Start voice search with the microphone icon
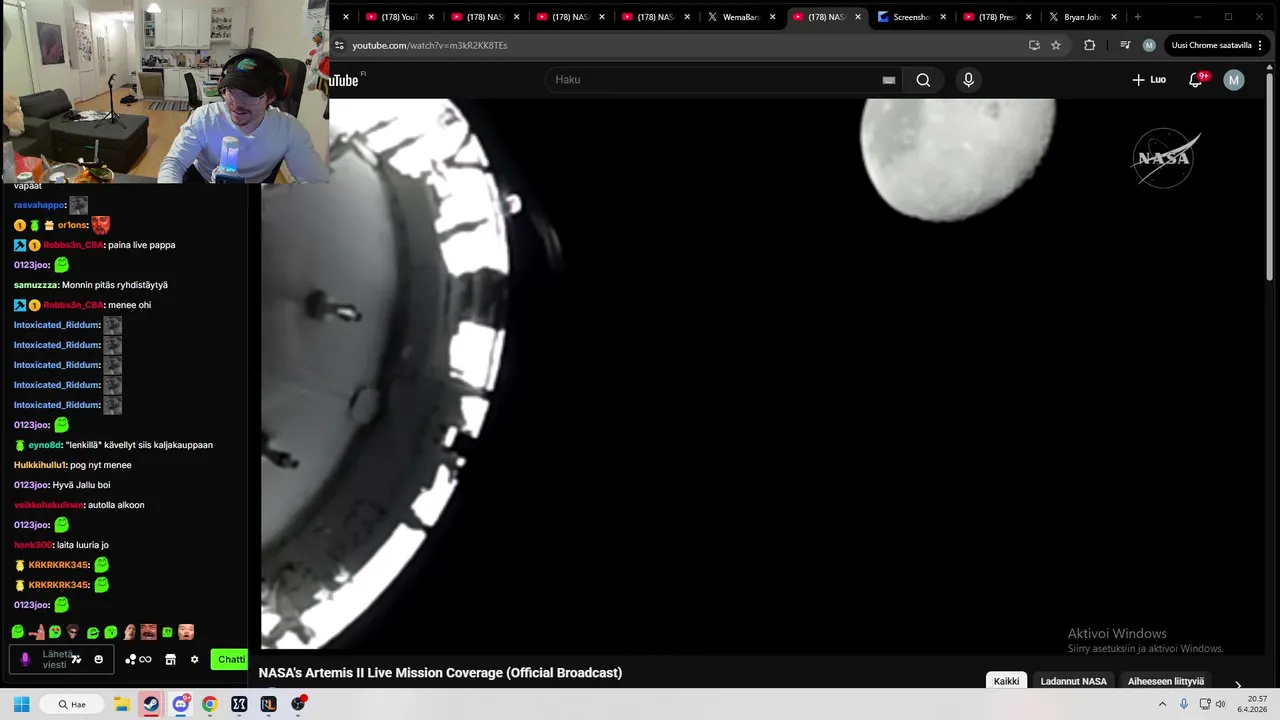This screenshot has height=720, width=1280. coord(968,80)
